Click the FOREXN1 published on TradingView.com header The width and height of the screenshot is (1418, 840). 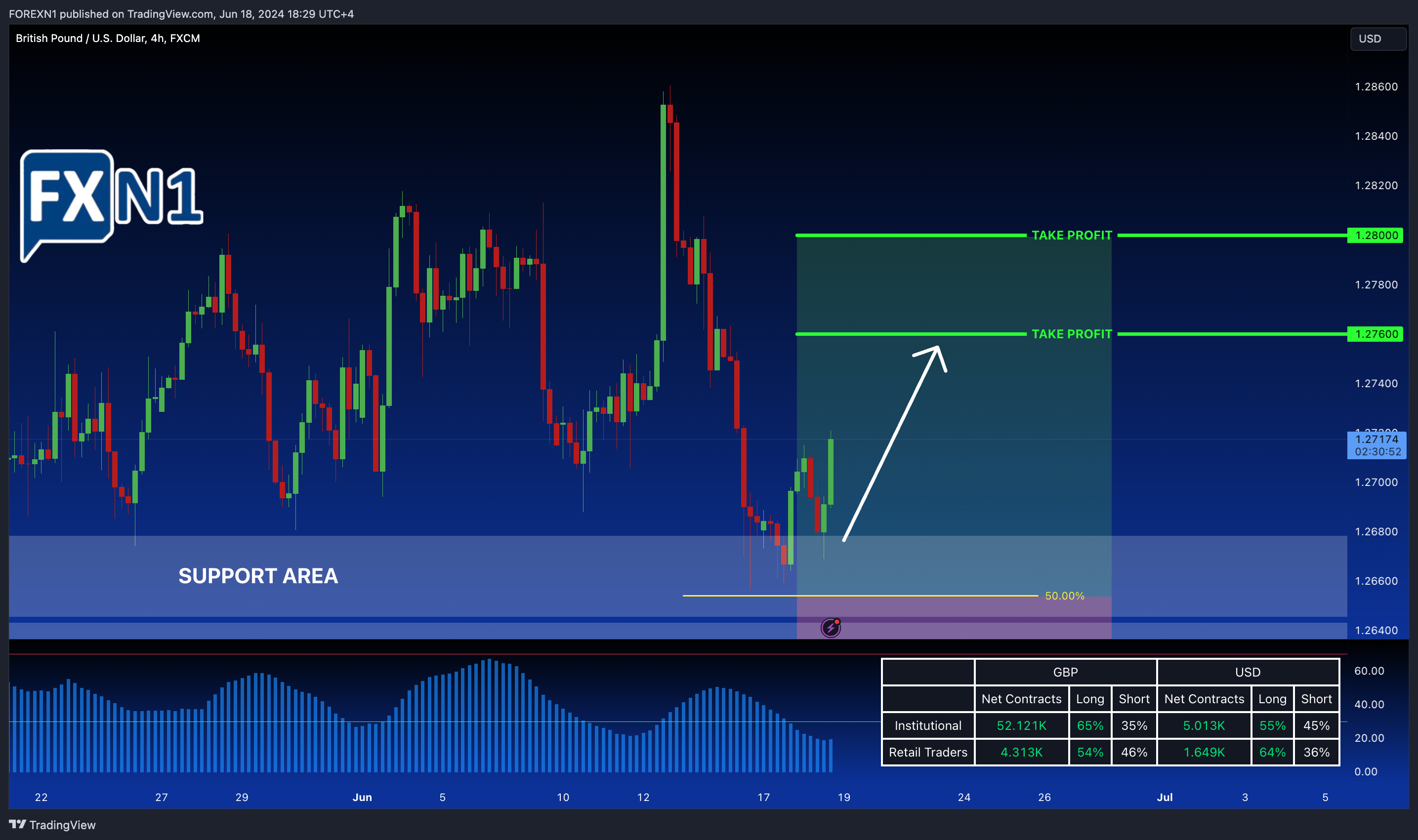pos(181,14)
